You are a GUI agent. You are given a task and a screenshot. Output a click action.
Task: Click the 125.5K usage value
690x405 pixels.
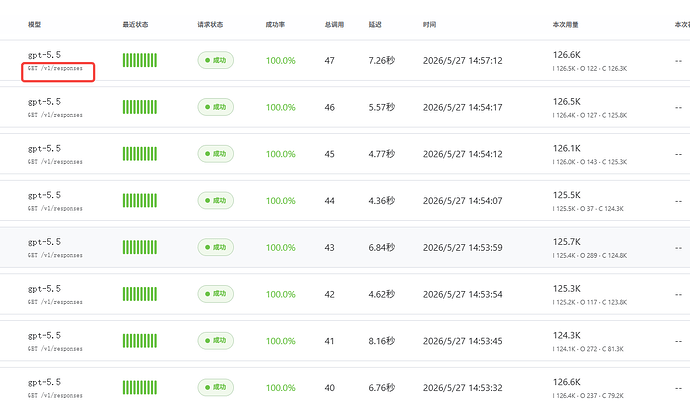[567, 195]
